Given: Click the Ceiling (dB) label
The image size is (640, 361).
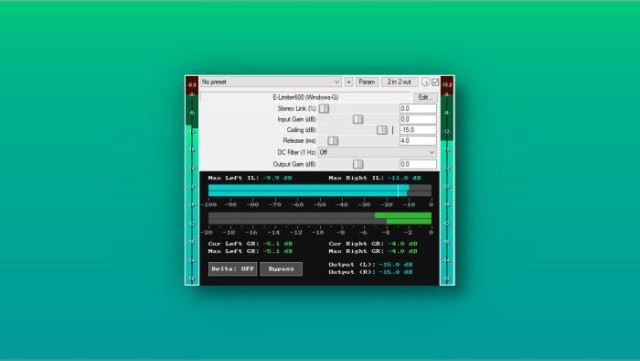Looking at the screenshot, I should tap(301, 130).
